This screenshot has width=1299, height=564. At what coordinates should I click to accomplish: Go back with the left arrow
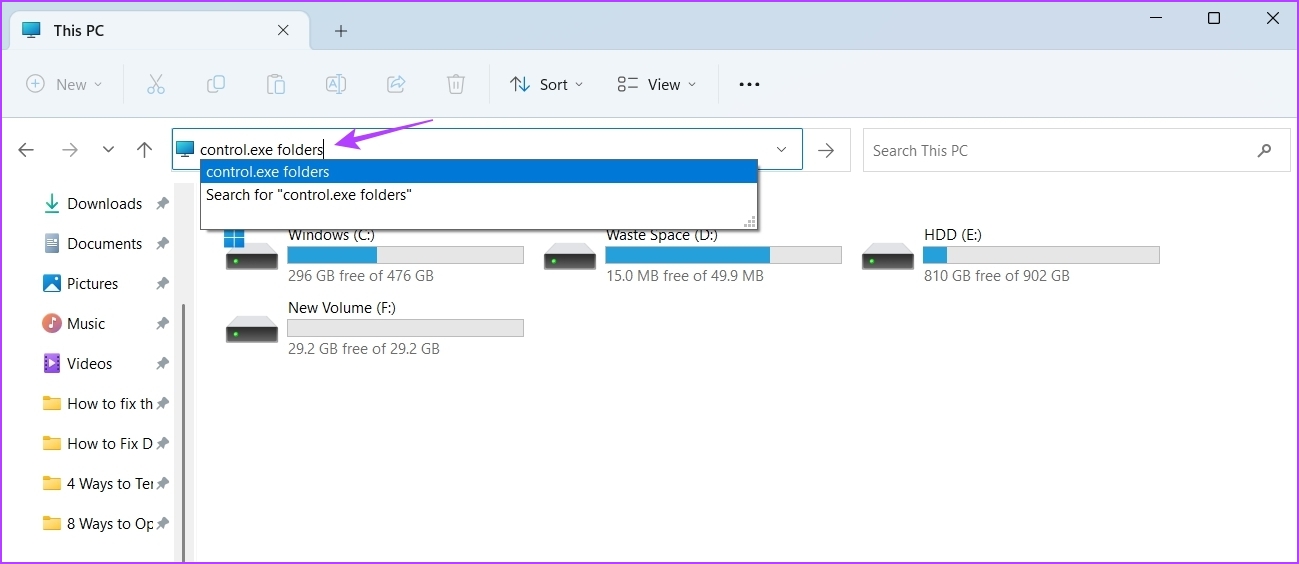coord(26,150)
